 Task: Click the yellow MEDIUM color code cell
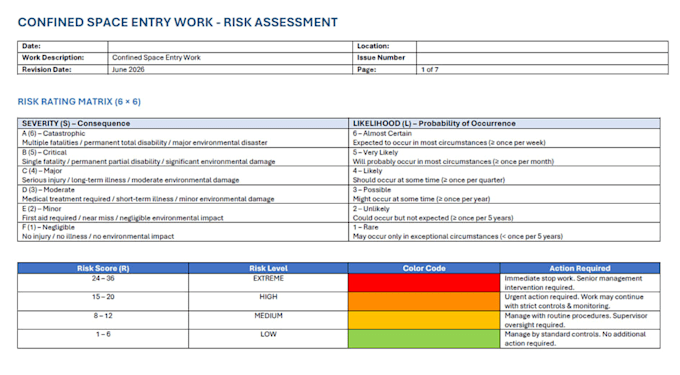click(x=424, y=320)
